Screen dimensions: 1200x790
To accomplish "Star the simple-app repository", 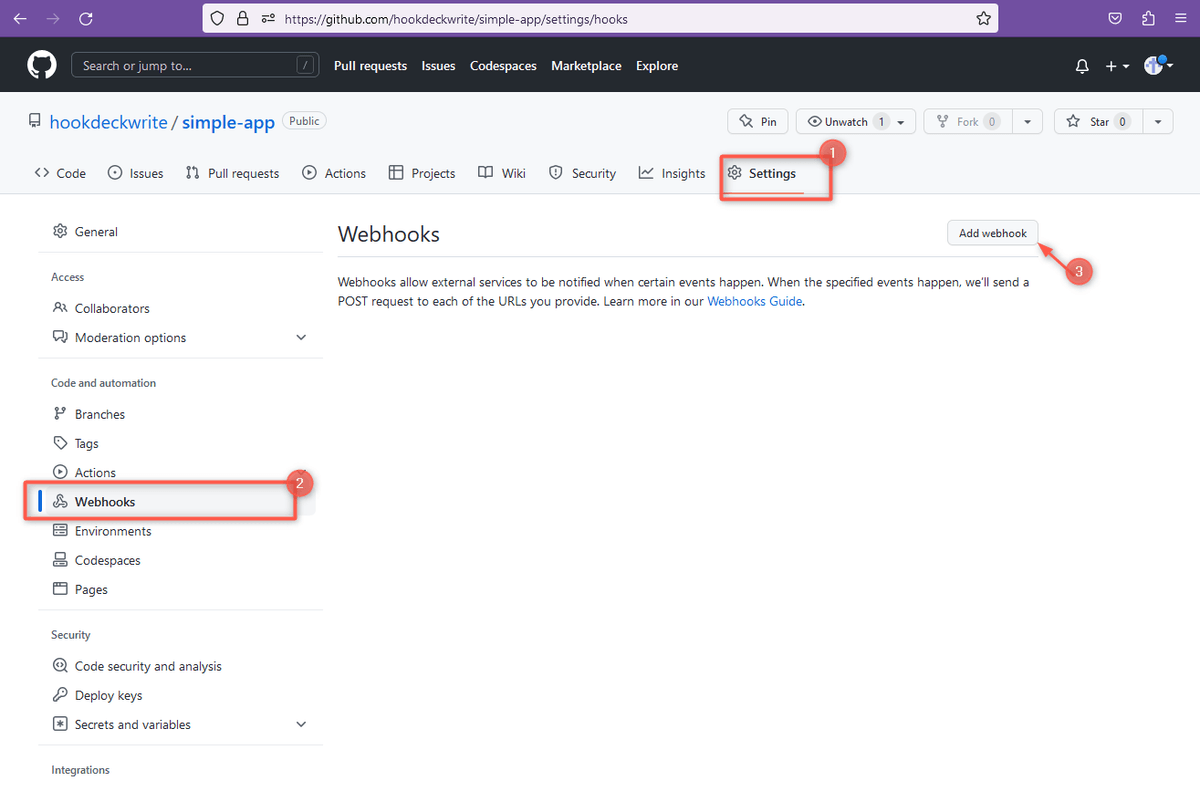I will point(1098,120).
